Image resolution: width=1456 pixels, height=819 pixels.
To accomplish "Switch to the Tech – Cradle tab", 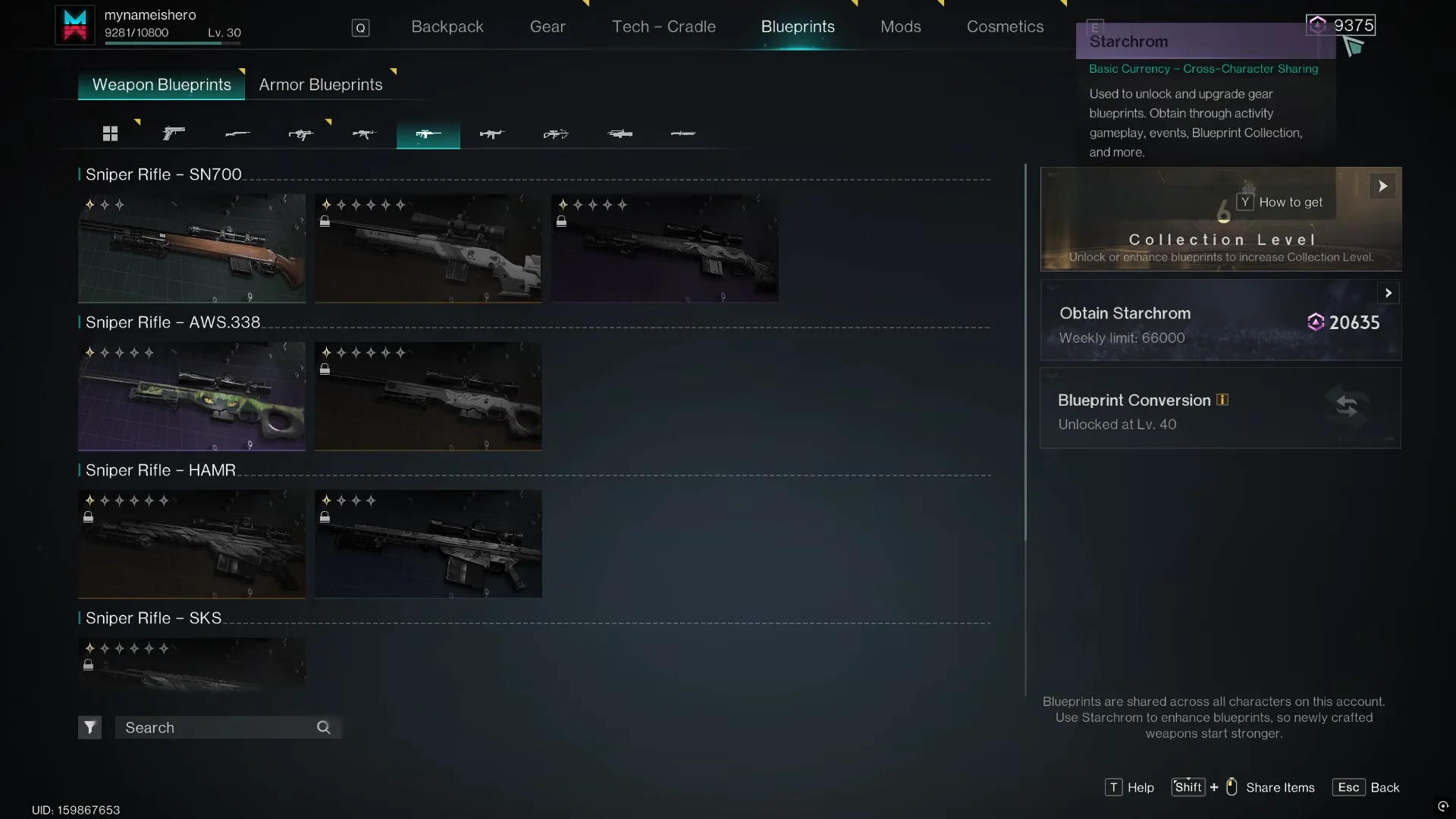I will 664,27.
